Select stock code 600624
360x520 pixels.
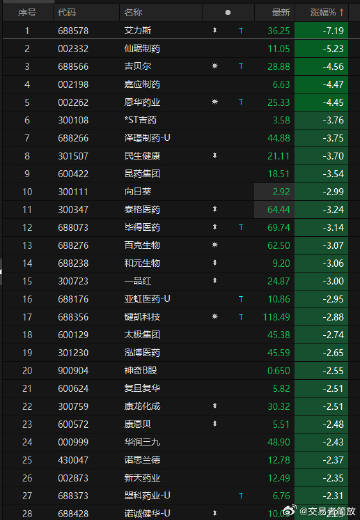[x=73, y=389]
